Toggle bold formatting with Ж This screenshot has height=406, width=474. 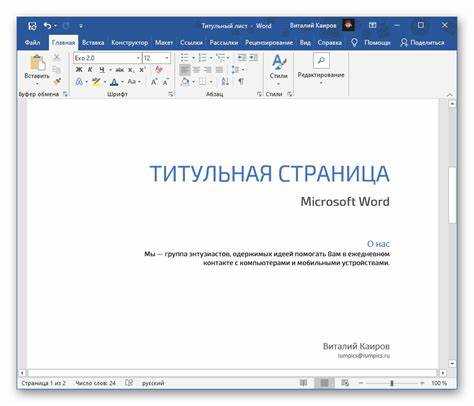pyautogui.click(x=79, y=69)
